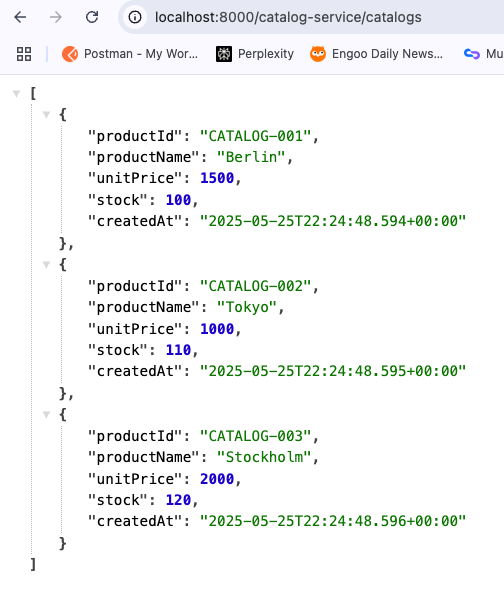Collapse the root JSON array
This screenshot has height=591, width=504.
16,93
